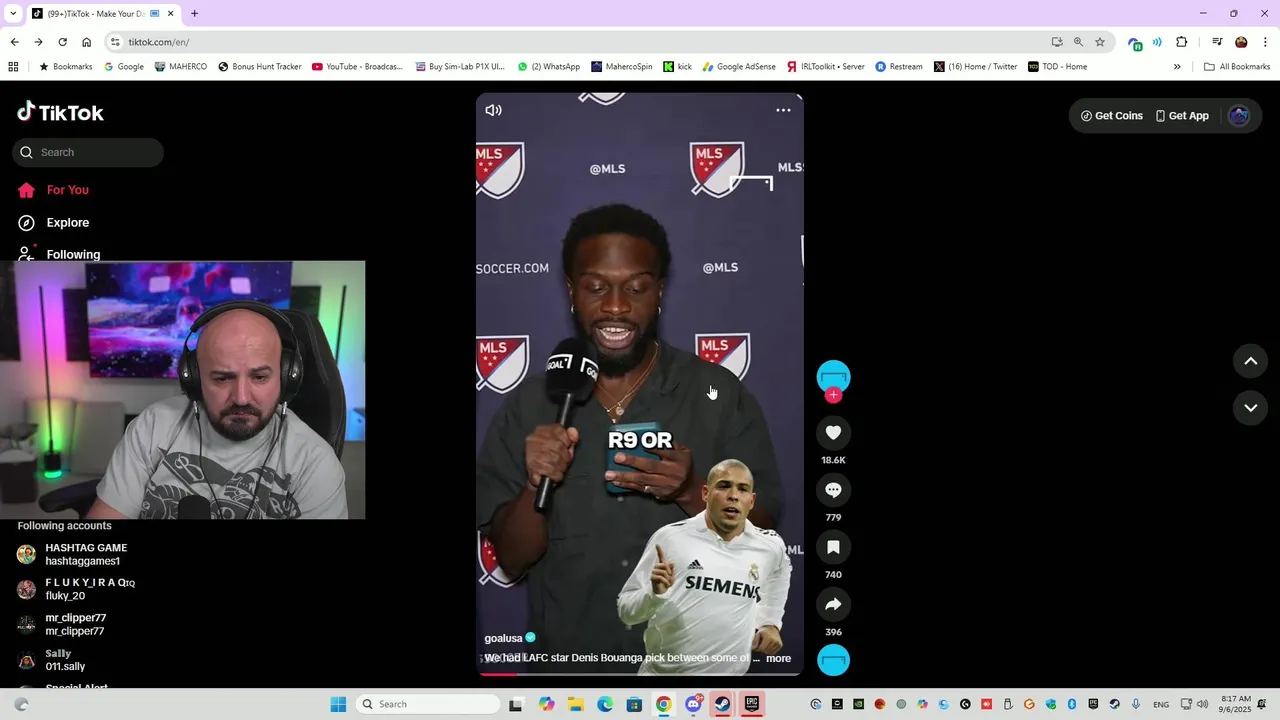Open the Google AdSense bookmark
1280x720 pixels.
click(738, 67)
